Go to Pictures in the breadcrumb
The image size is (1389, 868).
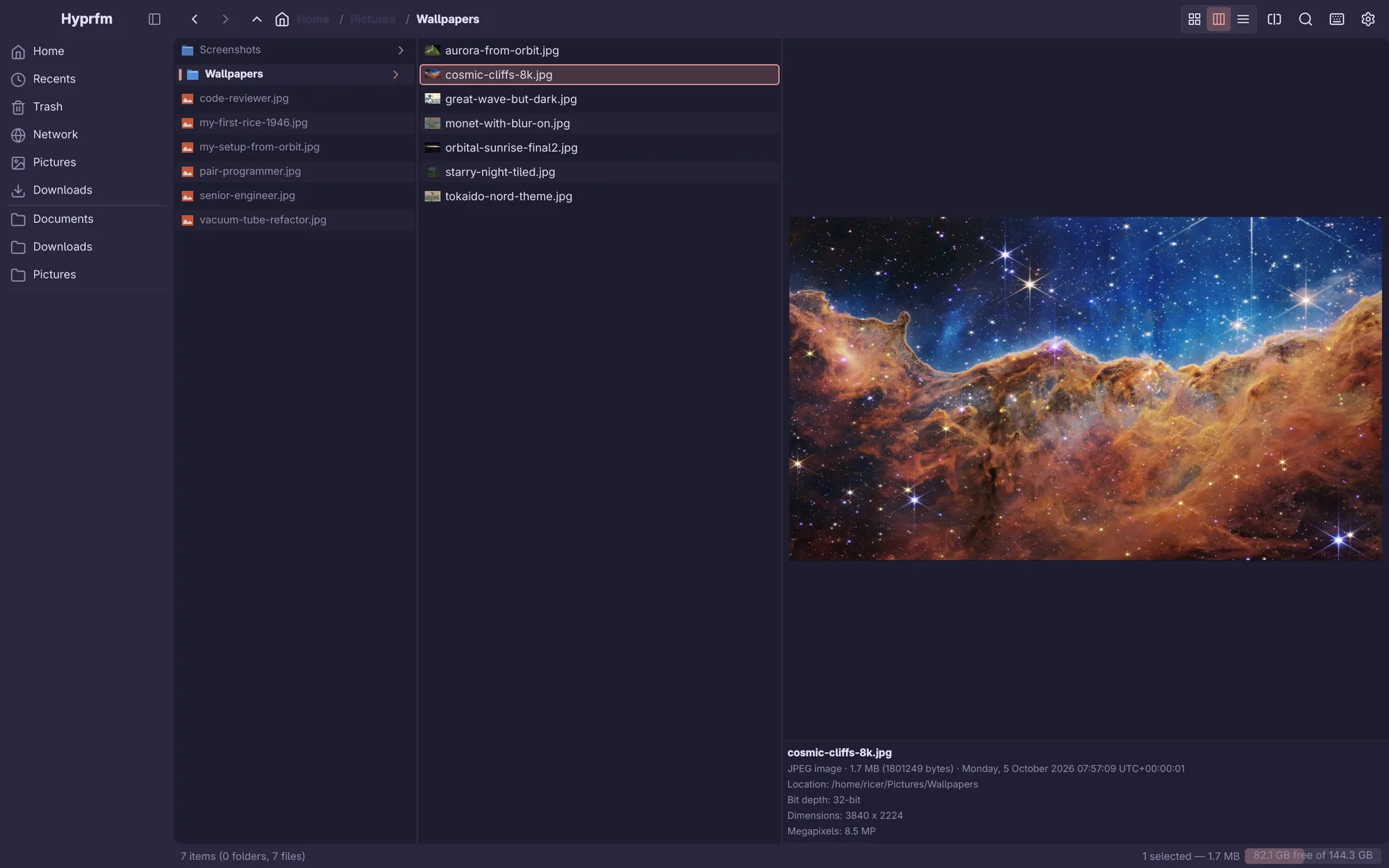point(373,19)
